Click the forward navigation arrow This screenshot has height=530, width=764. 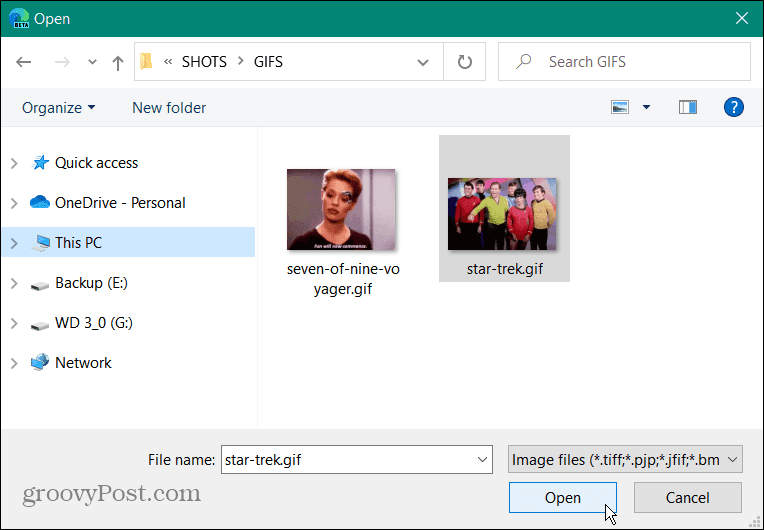point(62,62)
